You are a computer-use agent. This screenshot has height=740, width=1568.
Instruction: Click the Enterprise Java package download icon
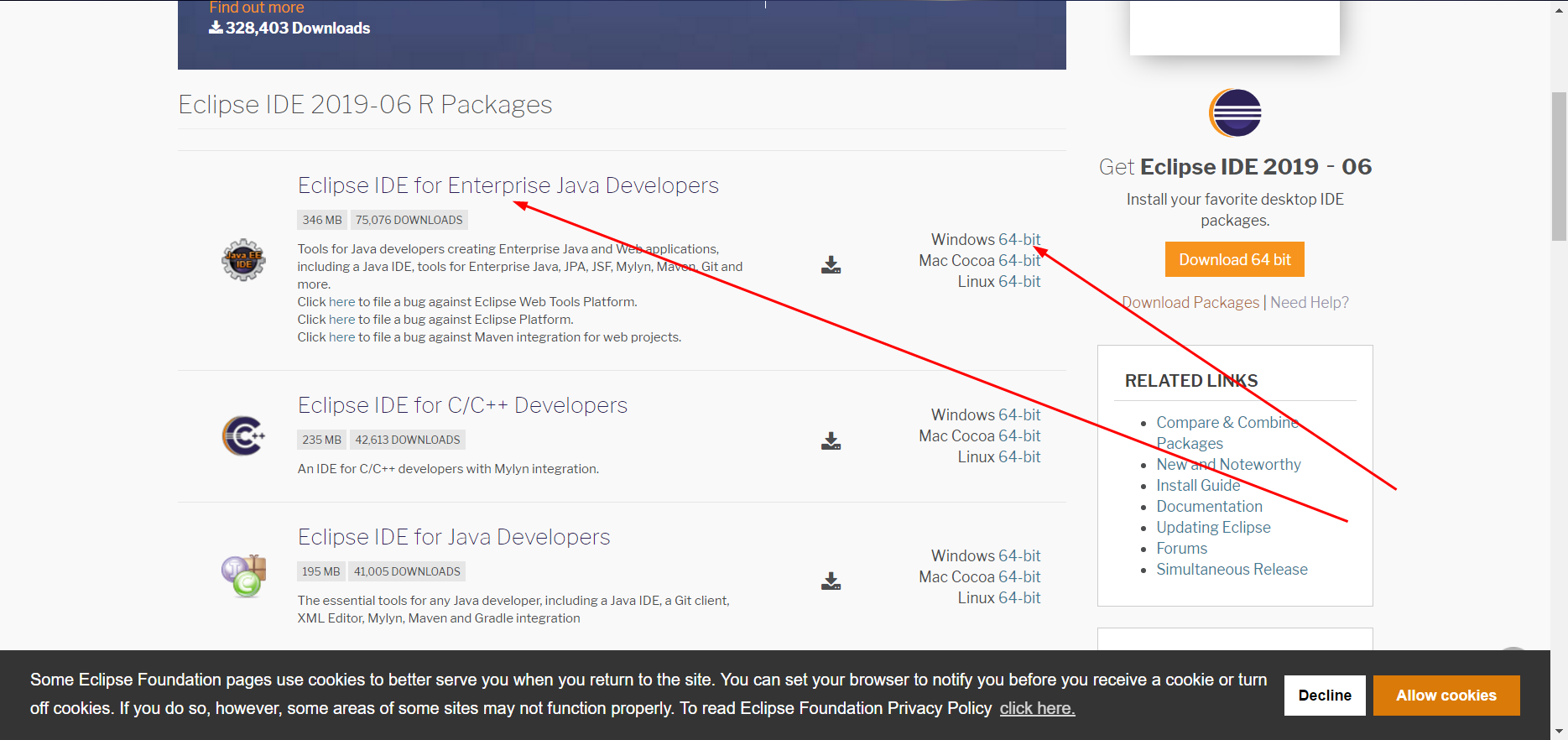pos(831,265)
